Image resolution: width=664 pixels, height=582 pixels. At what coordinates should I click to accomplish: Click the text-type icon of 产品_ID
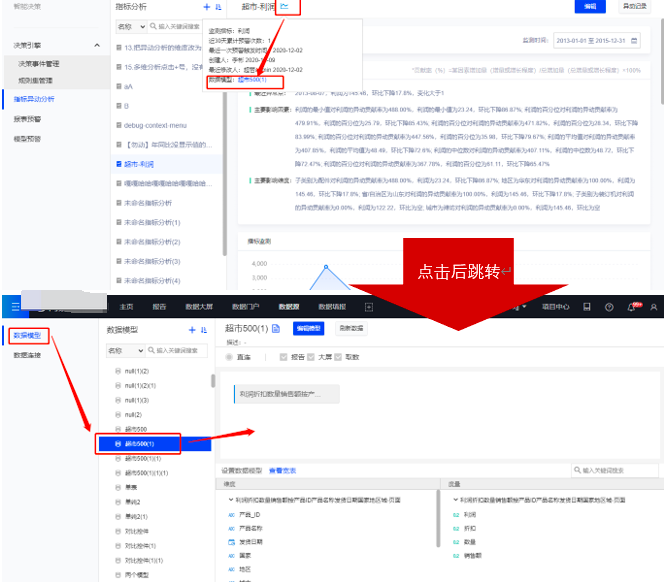click(x=231, y=515)
